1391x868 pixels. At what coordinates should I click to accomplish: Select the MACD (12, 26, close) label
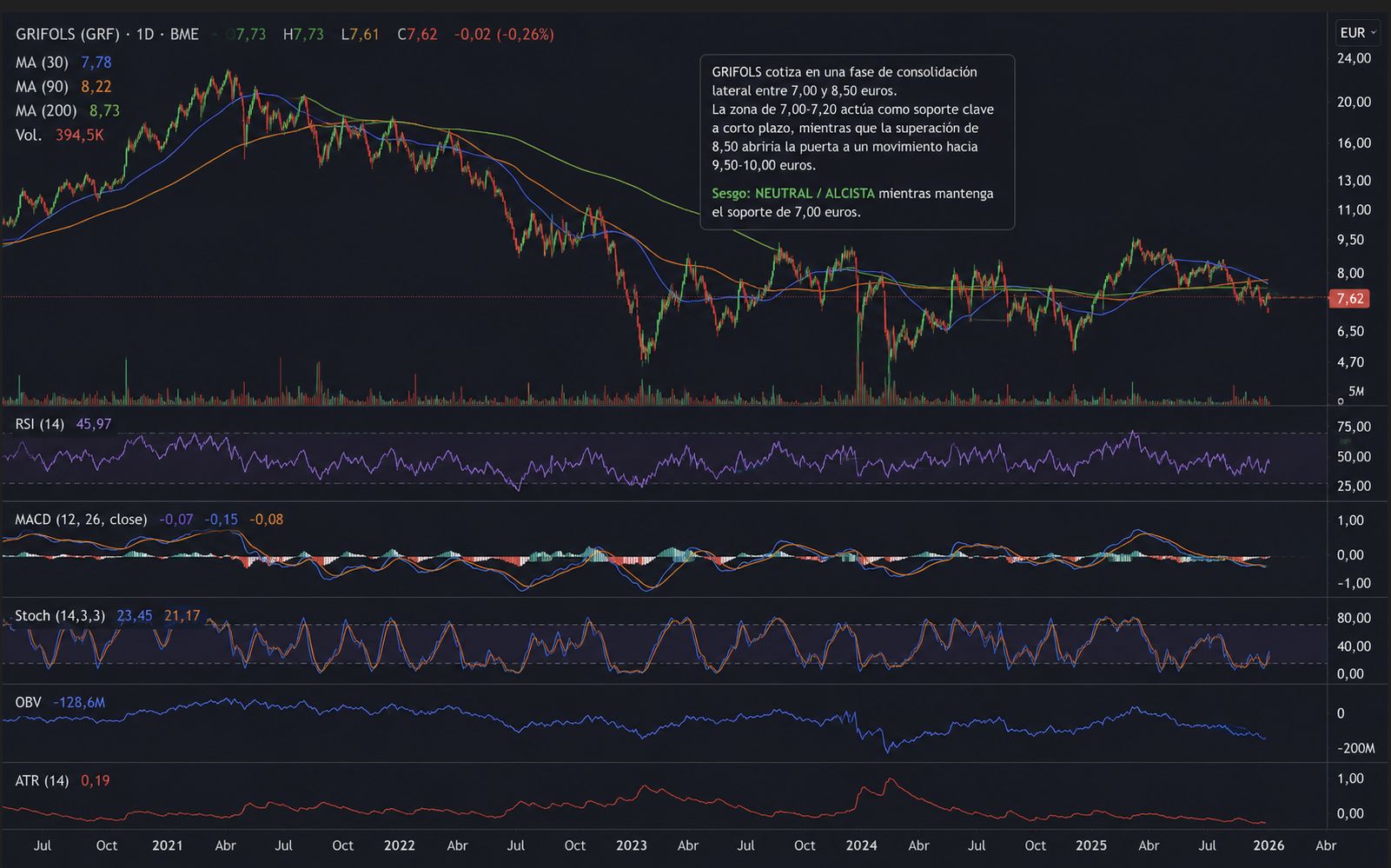coord(81,520)
